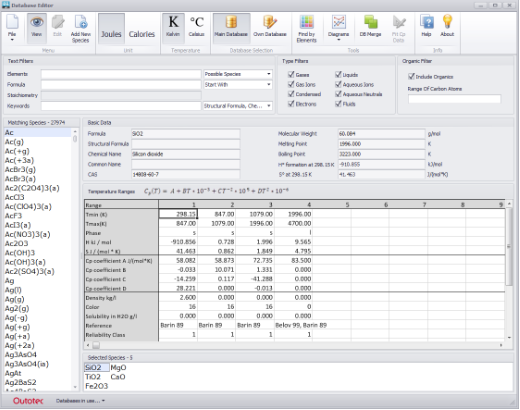
Task: Click the CAS number field
Action: [186, 174]
